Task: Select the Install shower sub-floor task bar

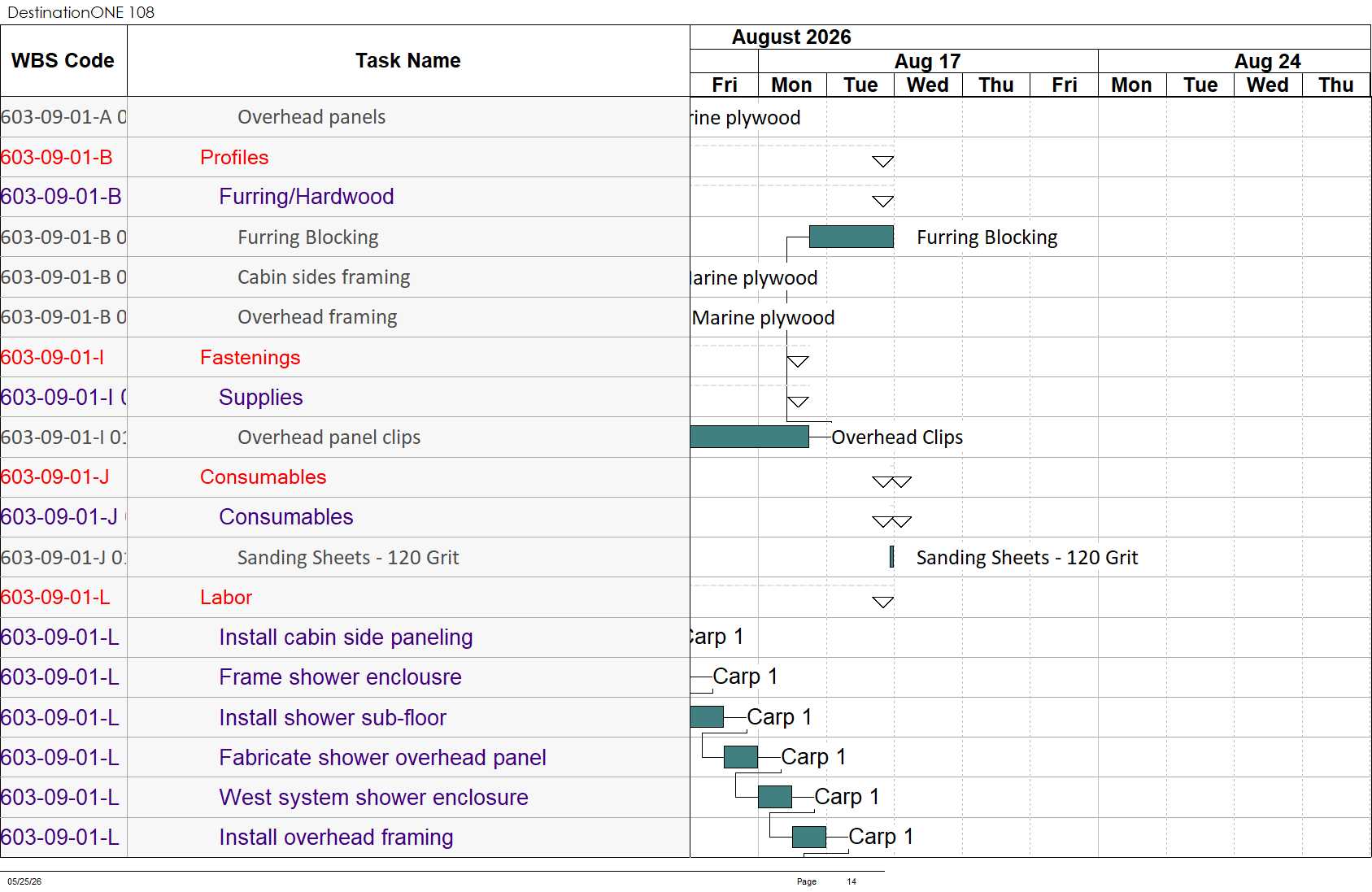Action: [707, 716]
